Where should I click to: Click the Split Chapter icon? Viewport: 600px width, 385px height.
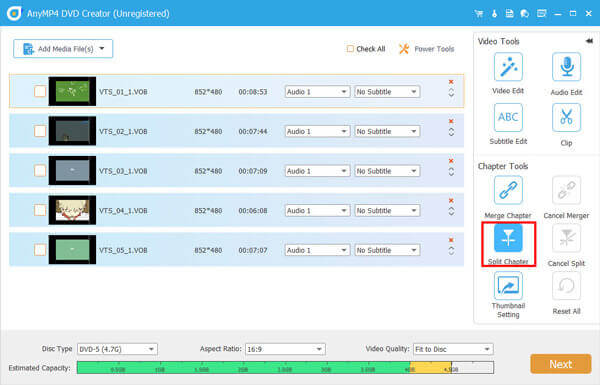(508, 238)
